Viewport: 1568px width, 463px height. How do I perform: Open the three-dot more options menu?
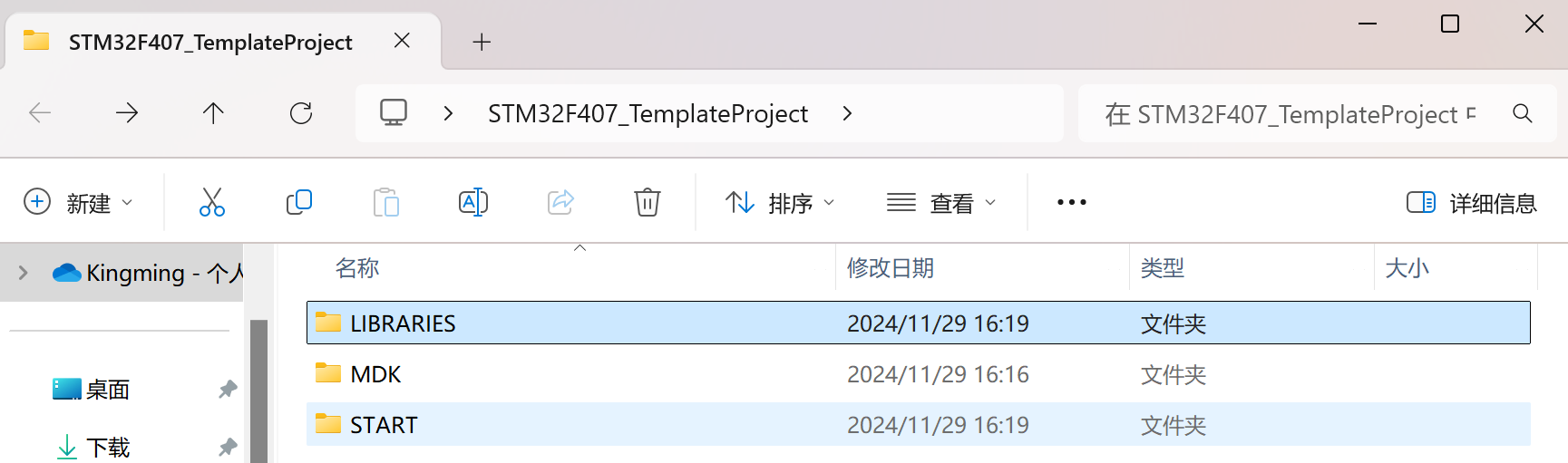tap(1072, 202)
